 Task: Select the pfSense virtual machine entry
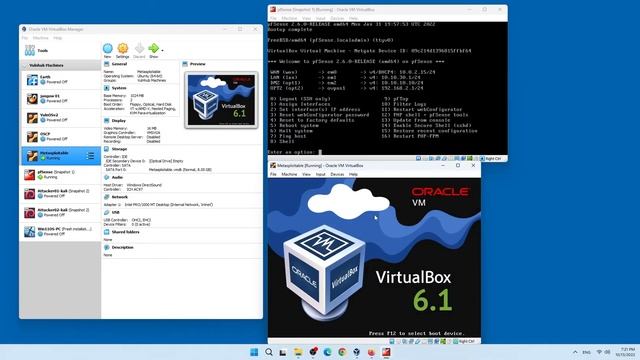[61, 175]
